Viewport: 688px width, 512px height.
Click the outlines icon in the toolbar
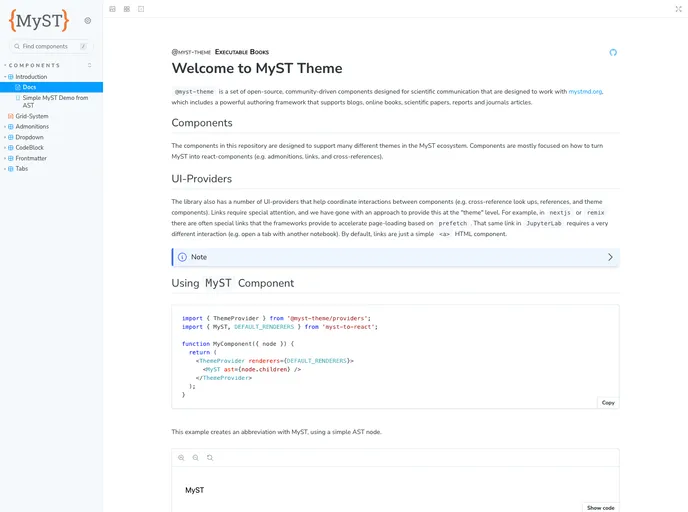[141, 9]
